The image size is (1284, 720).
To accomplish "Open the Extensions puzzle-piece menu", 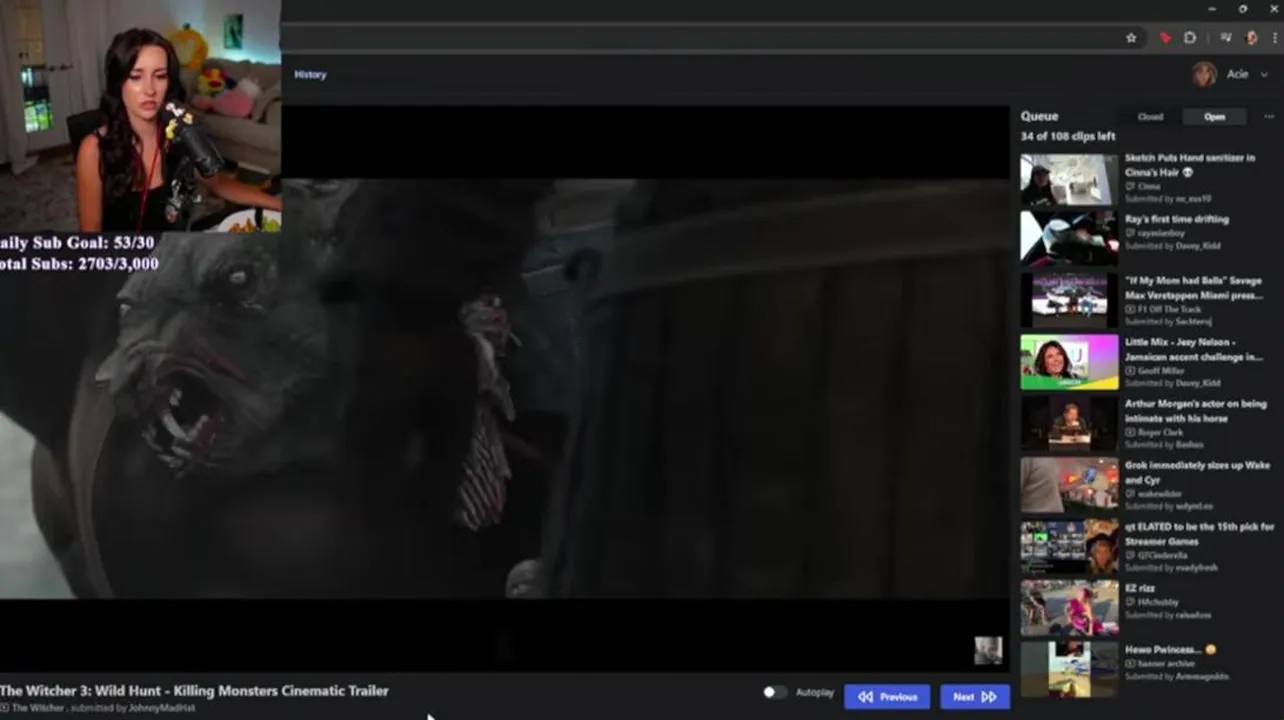I will (1190, 38).
